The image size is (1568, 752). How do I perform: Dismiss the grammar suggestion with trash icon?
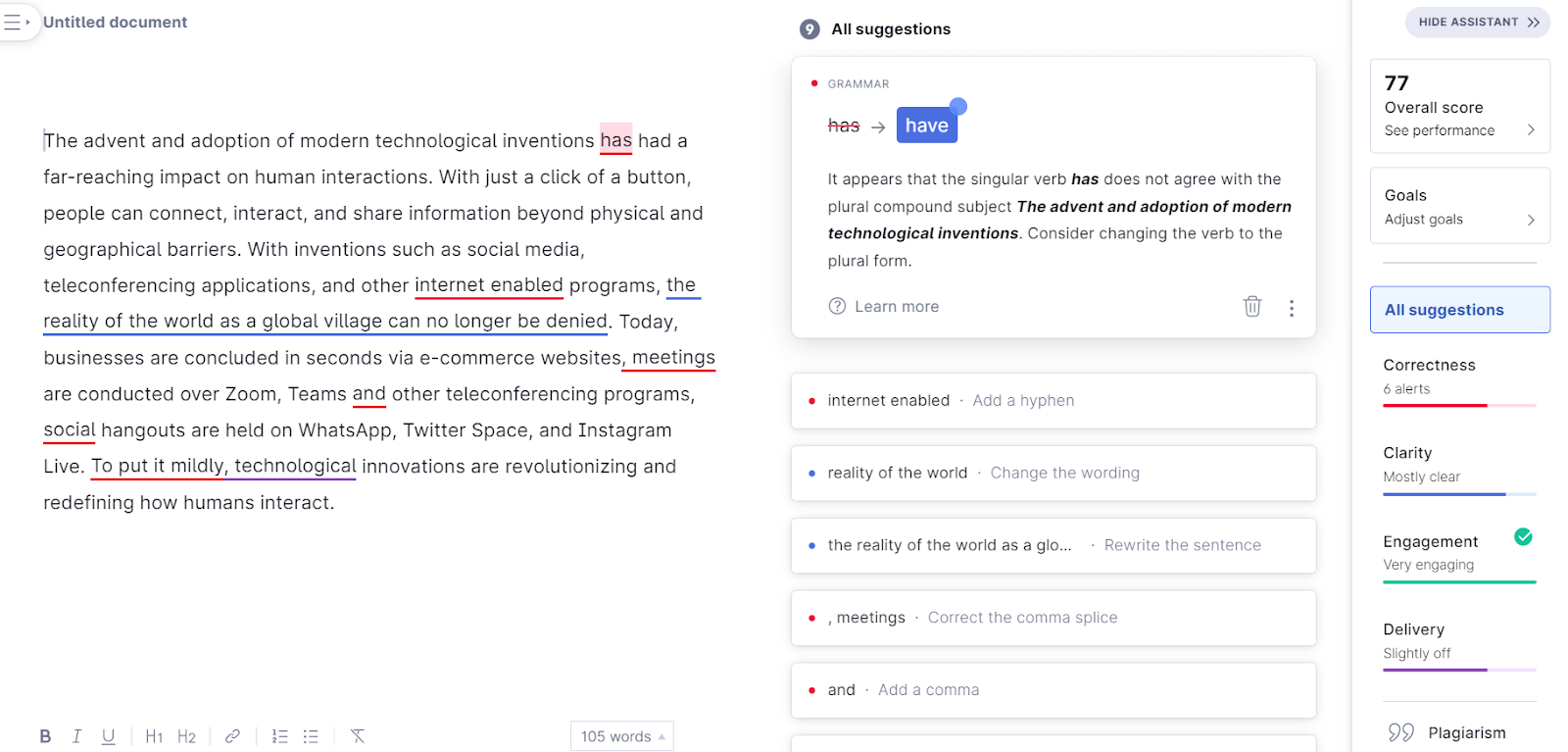pos(1252,306)
